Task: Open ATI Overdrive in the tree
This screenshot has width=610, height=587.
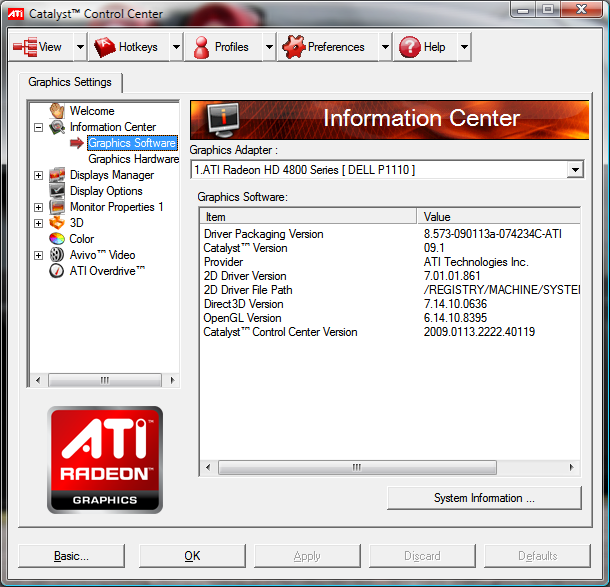Action: [107, 271]
